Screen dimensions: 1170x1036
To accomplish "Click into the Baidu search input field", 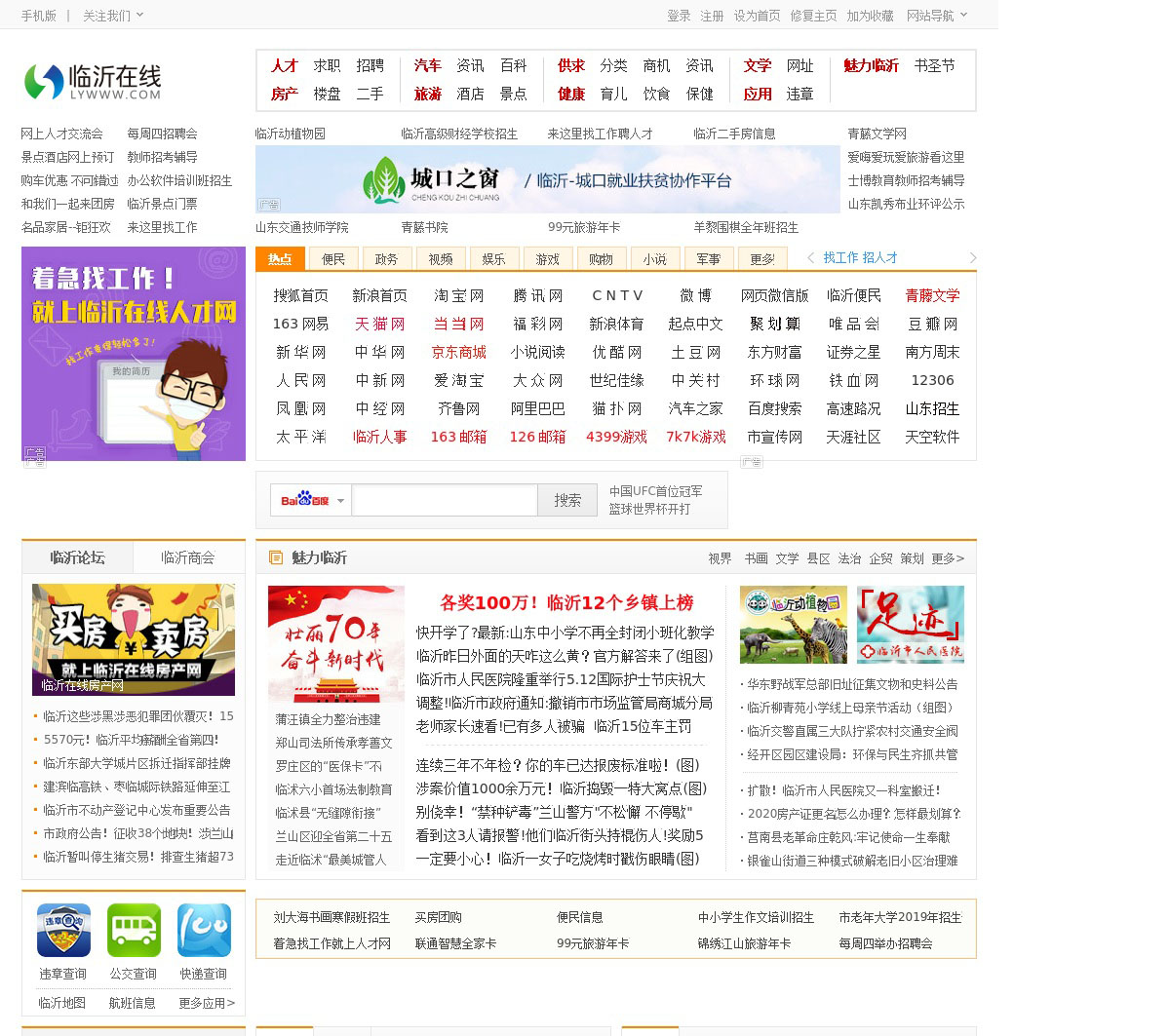I will point(445,500).
